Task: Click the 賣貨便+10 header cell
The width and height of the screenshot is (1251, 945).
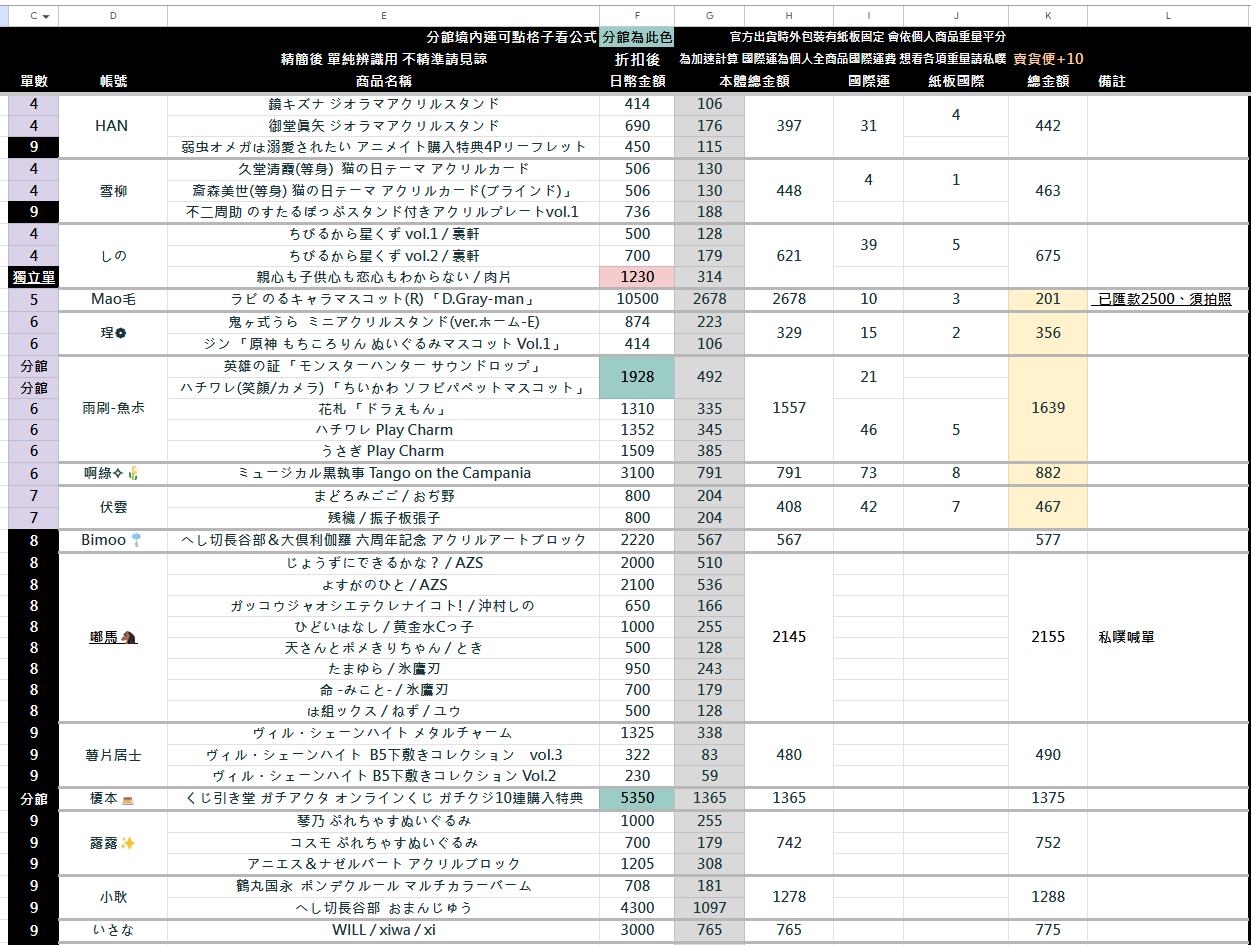Action: [1048, 59]
